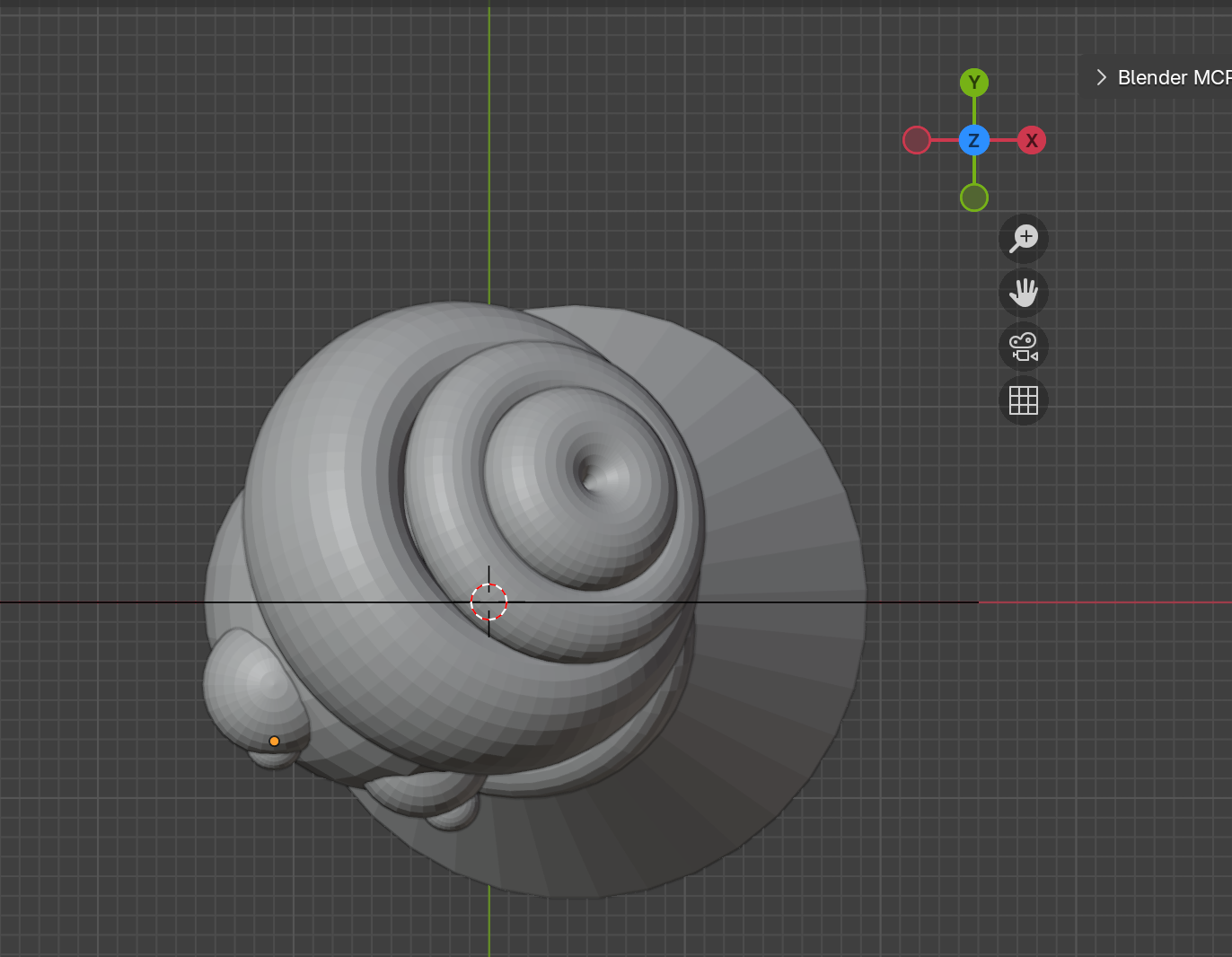Click the orange object origin dot

coord(274,741)
